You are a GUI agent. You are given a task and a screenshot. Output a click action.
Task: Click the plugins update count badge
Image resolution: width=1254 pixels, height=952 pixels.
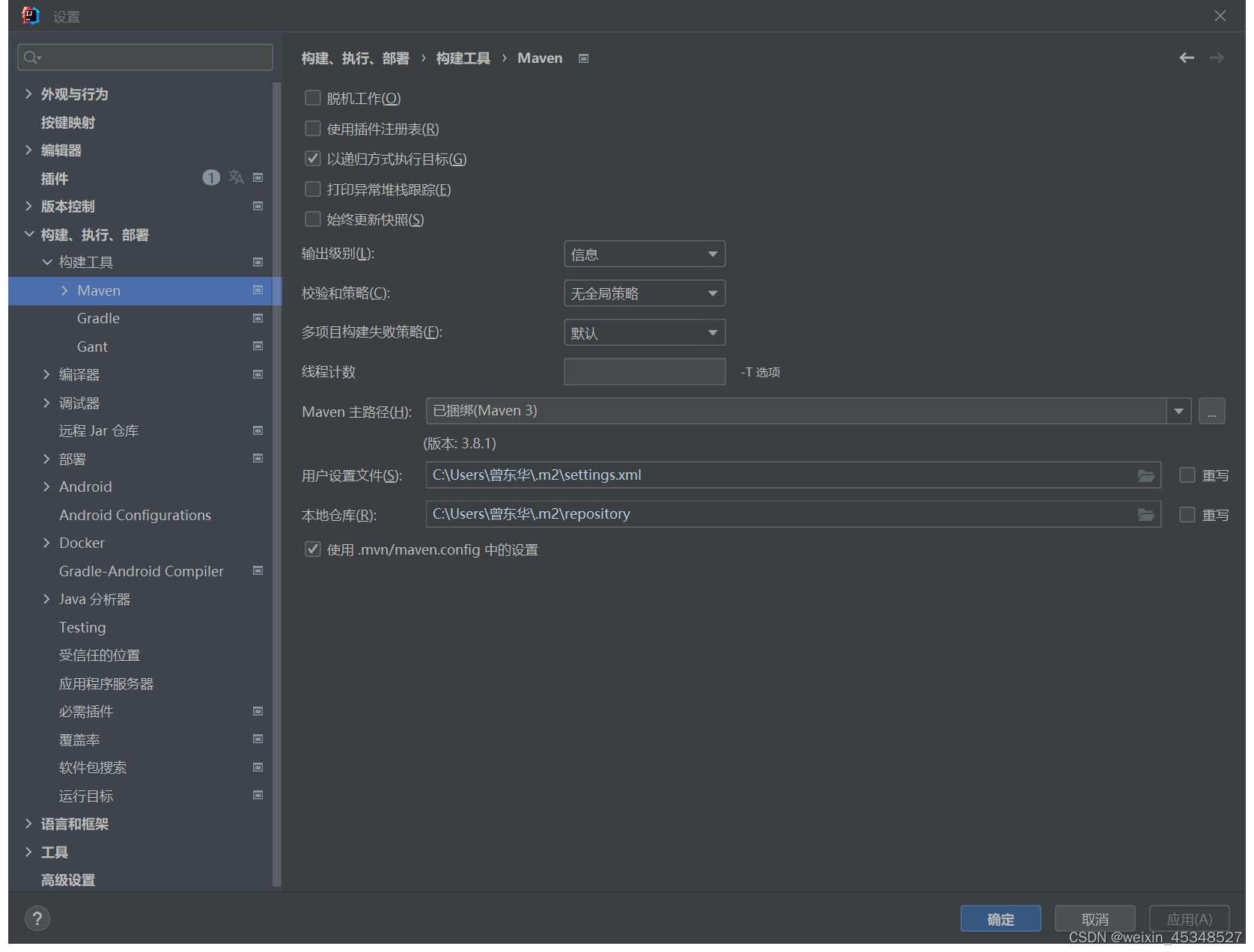211,177
